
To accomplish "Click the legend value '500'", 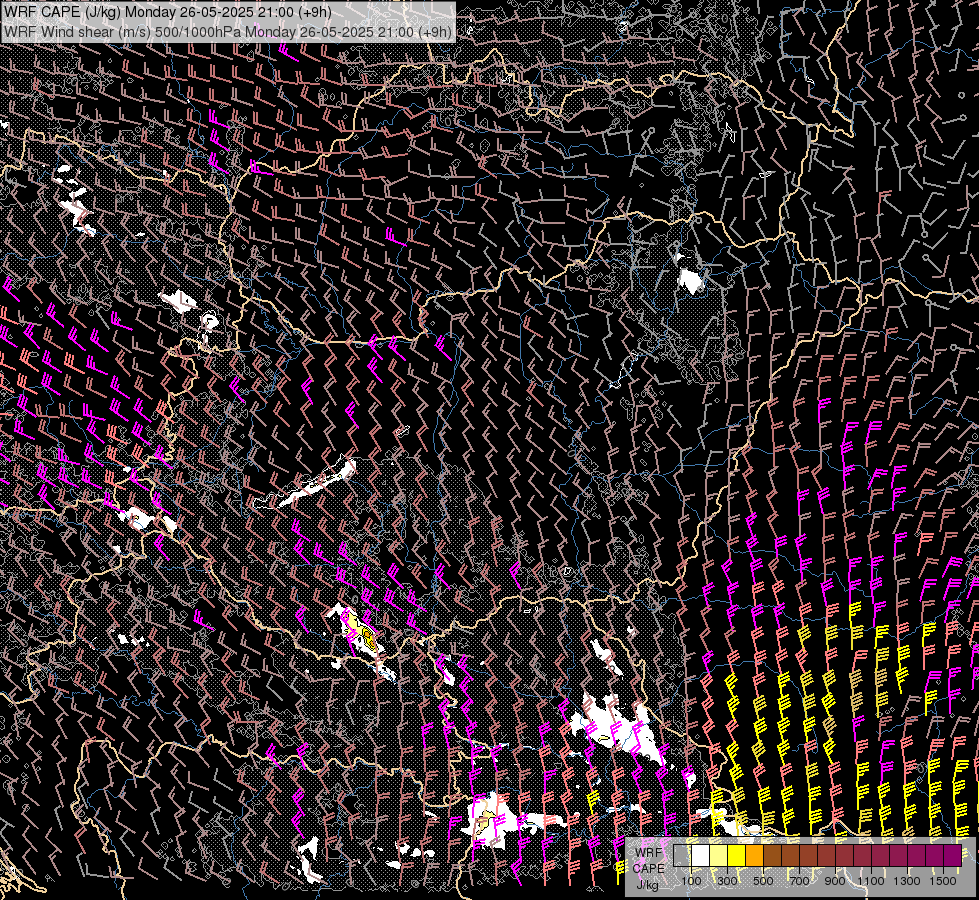I will coord(763,881).
